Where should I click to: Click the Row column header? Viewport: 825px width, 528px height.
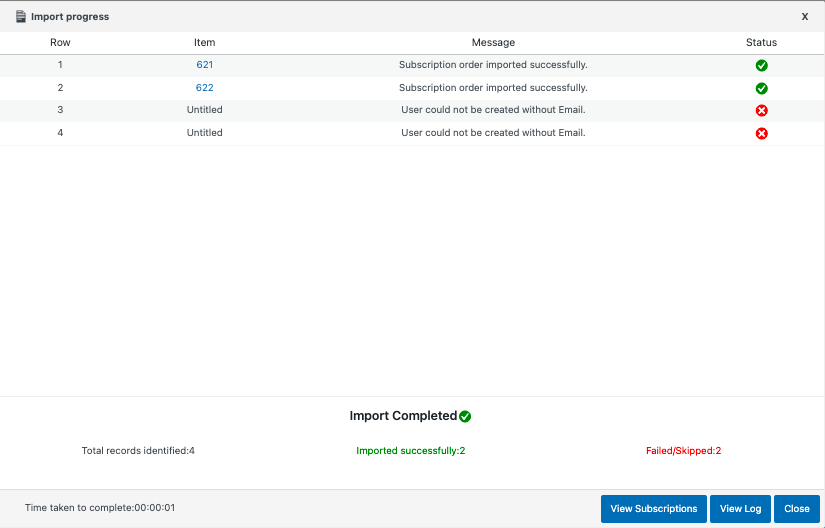60,43
